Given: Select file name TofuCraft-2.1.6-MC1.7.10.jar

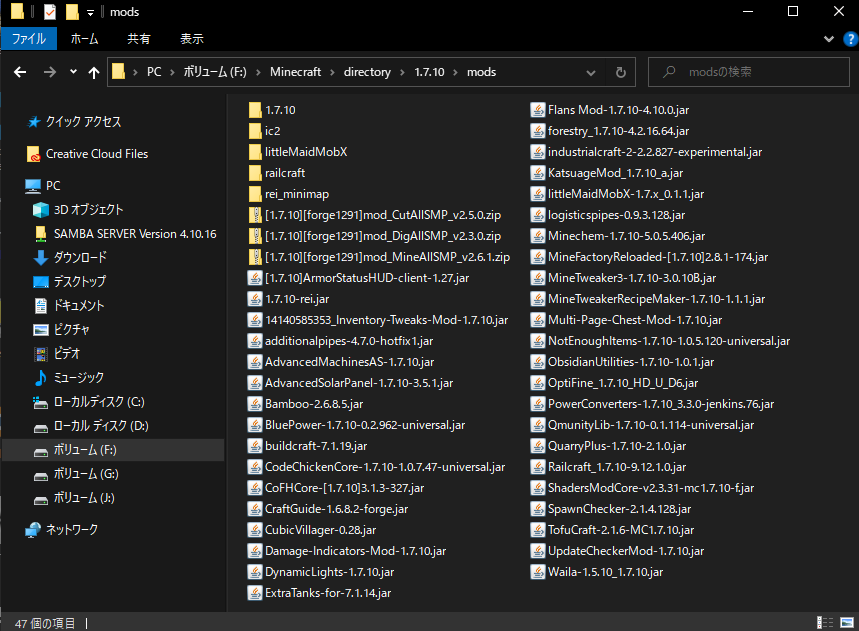Looking at the screenshot, I should click(x=621, y=530).
